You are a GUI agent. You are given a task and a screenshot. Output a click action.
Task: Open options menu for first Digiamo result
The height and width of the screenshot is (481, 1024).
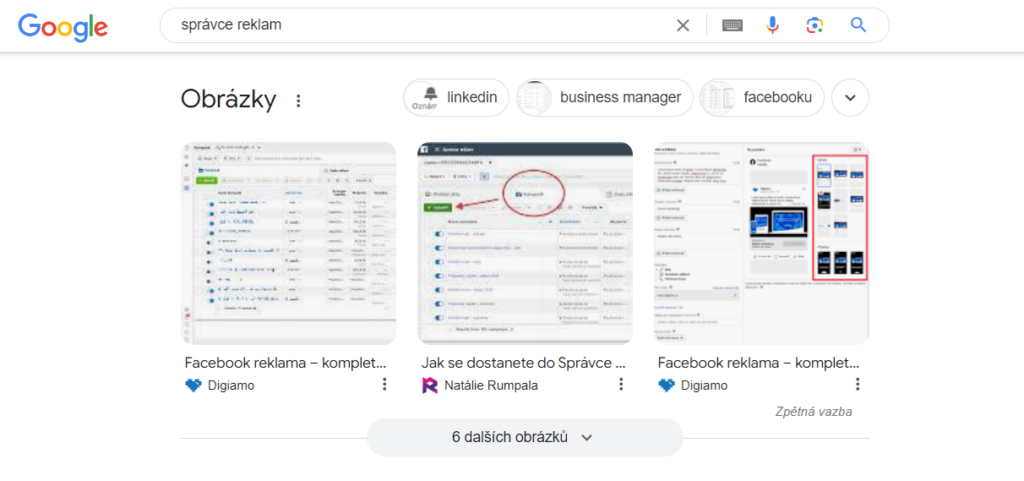[385, 384]
